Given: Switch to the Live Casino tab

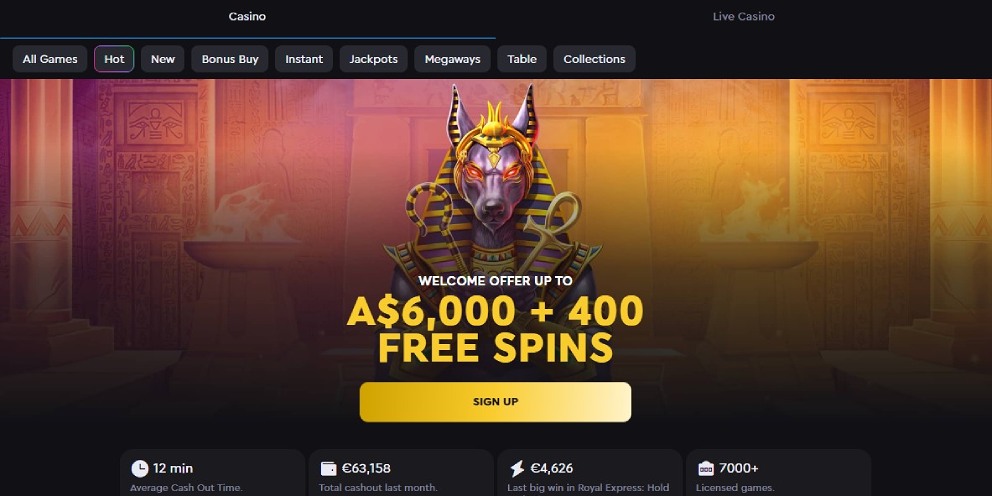Looking at the screenshot, I should coord(743,17).
